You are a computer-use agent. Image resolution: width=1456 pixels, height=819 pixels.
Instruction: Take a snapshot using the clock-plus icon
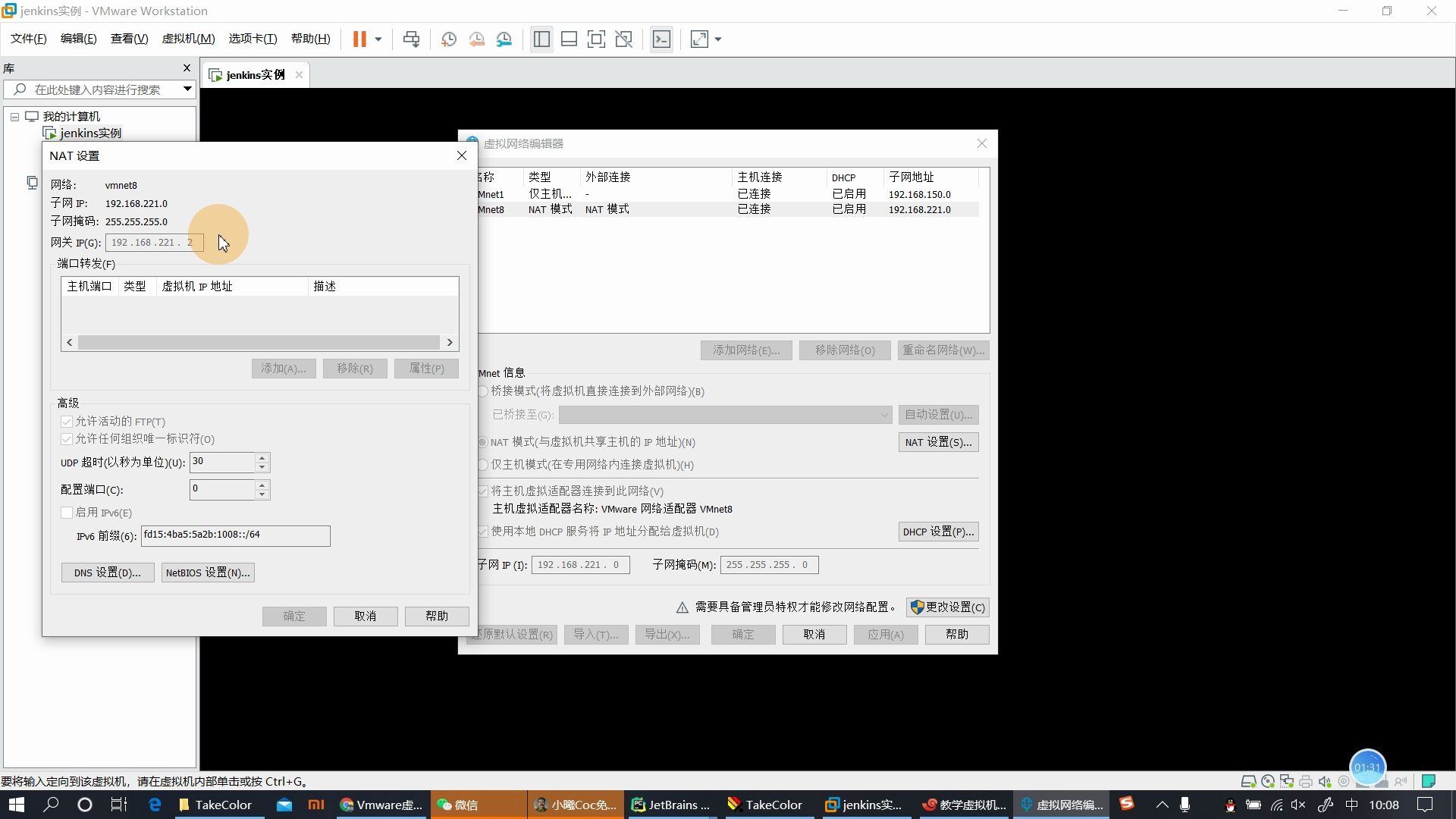448,39
